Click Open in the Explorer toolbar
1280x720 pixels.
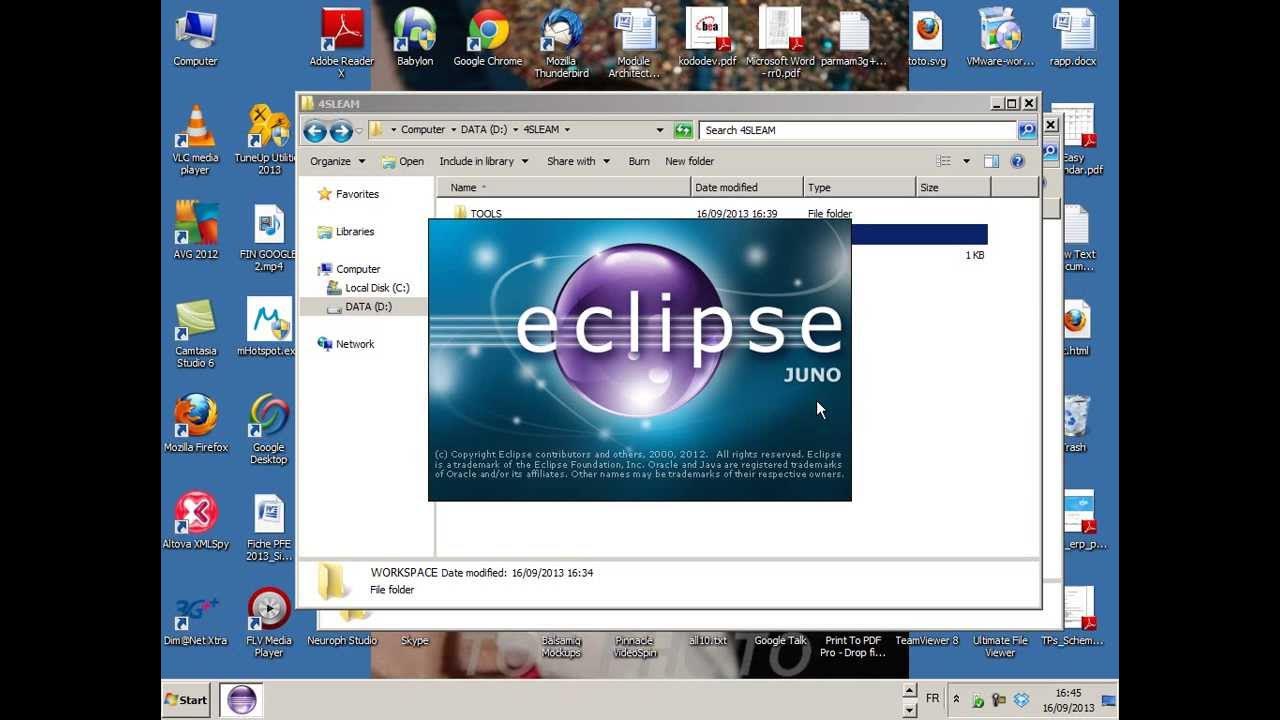coord(402,161)
